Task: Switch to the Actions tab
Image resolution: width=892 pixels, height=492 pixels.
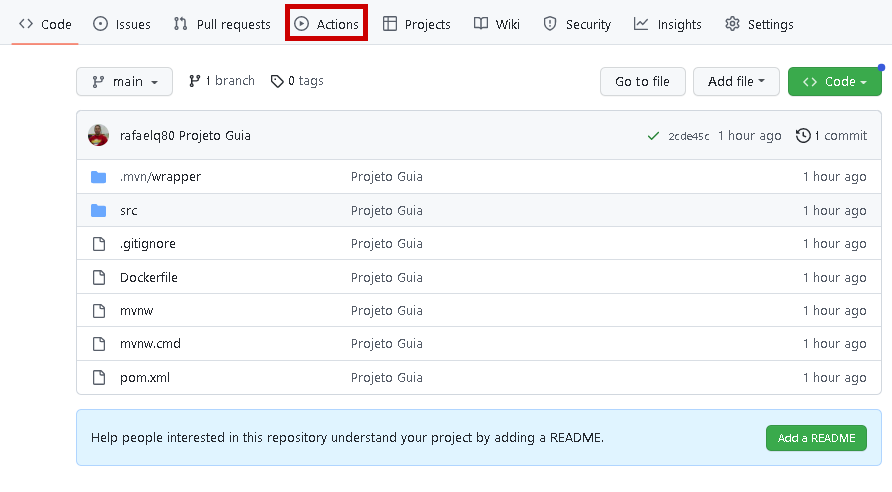Action: (326, 24)
